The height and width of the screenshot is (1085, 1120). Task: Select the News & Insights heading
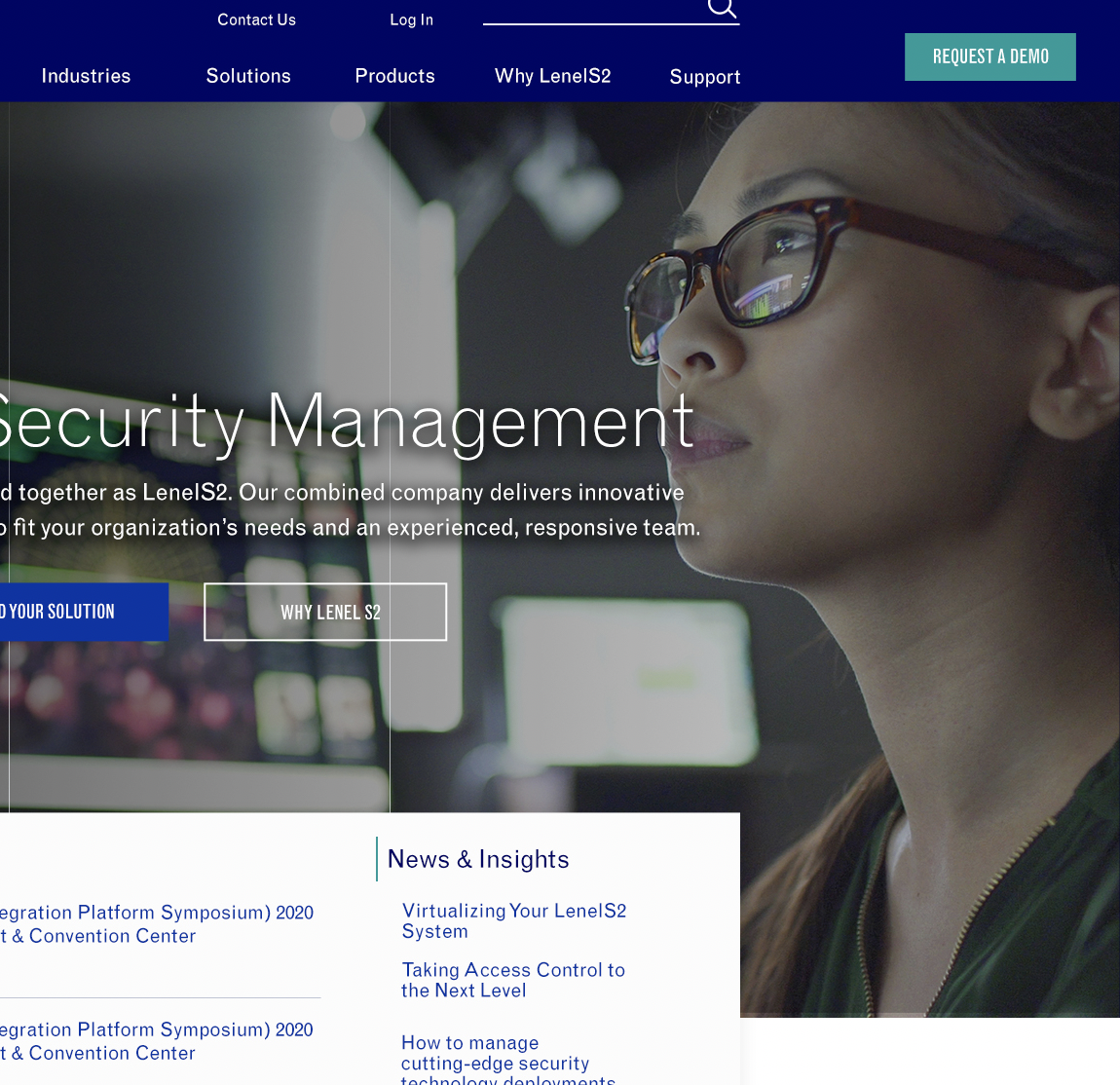(478, 859)
